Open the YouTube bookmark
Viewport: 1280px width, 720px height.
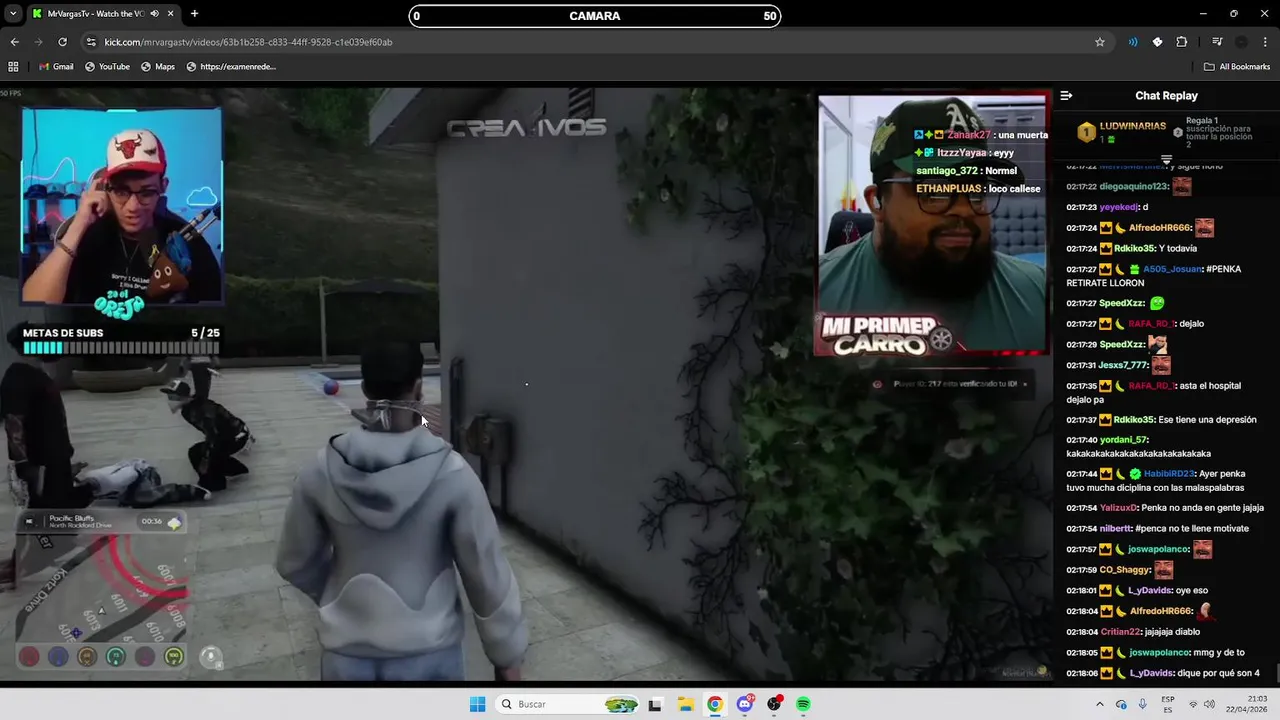(107, 66)
